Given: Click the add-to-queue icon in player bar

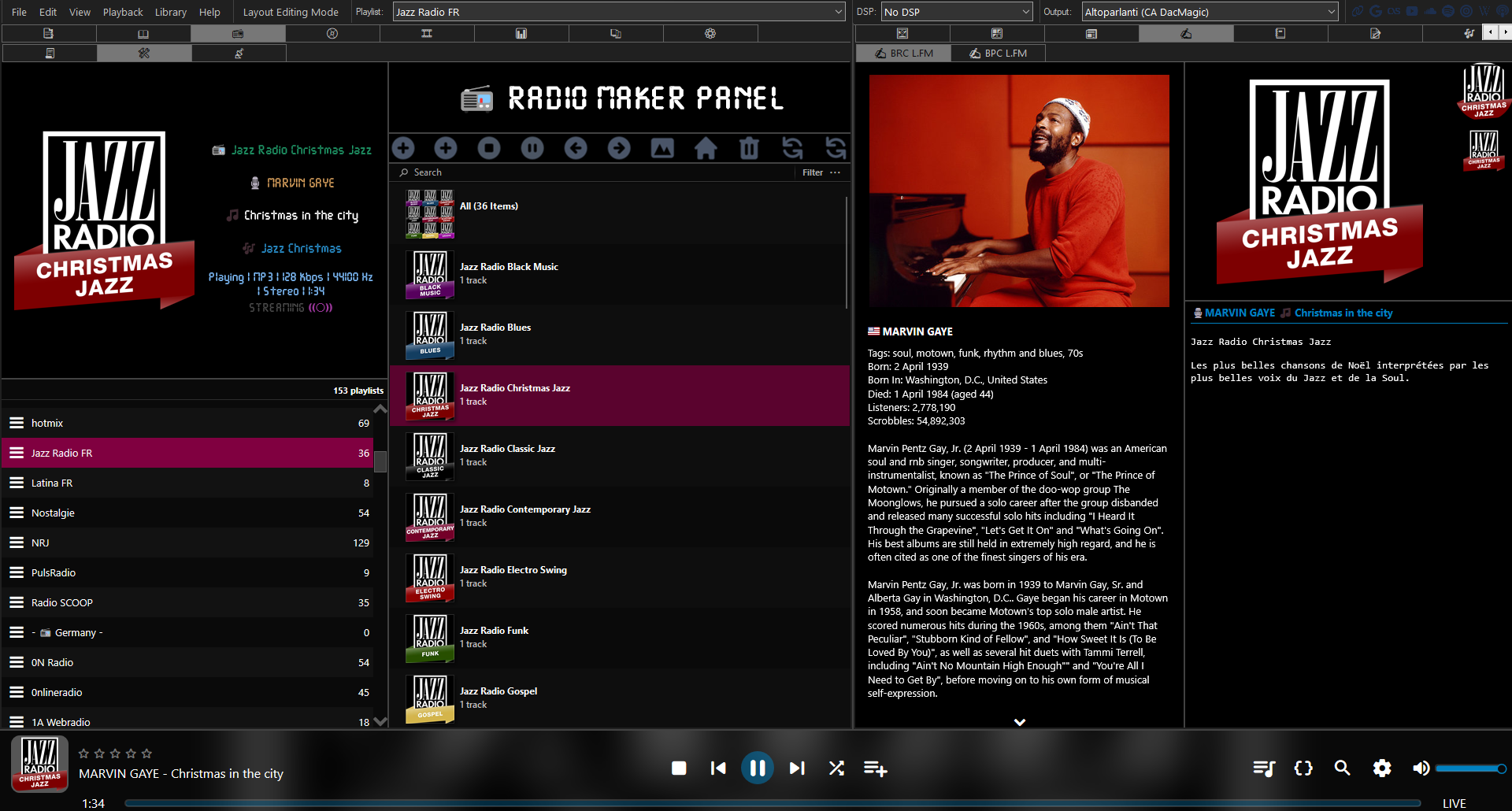Looking at the screenshot, I should pos(876,768).
